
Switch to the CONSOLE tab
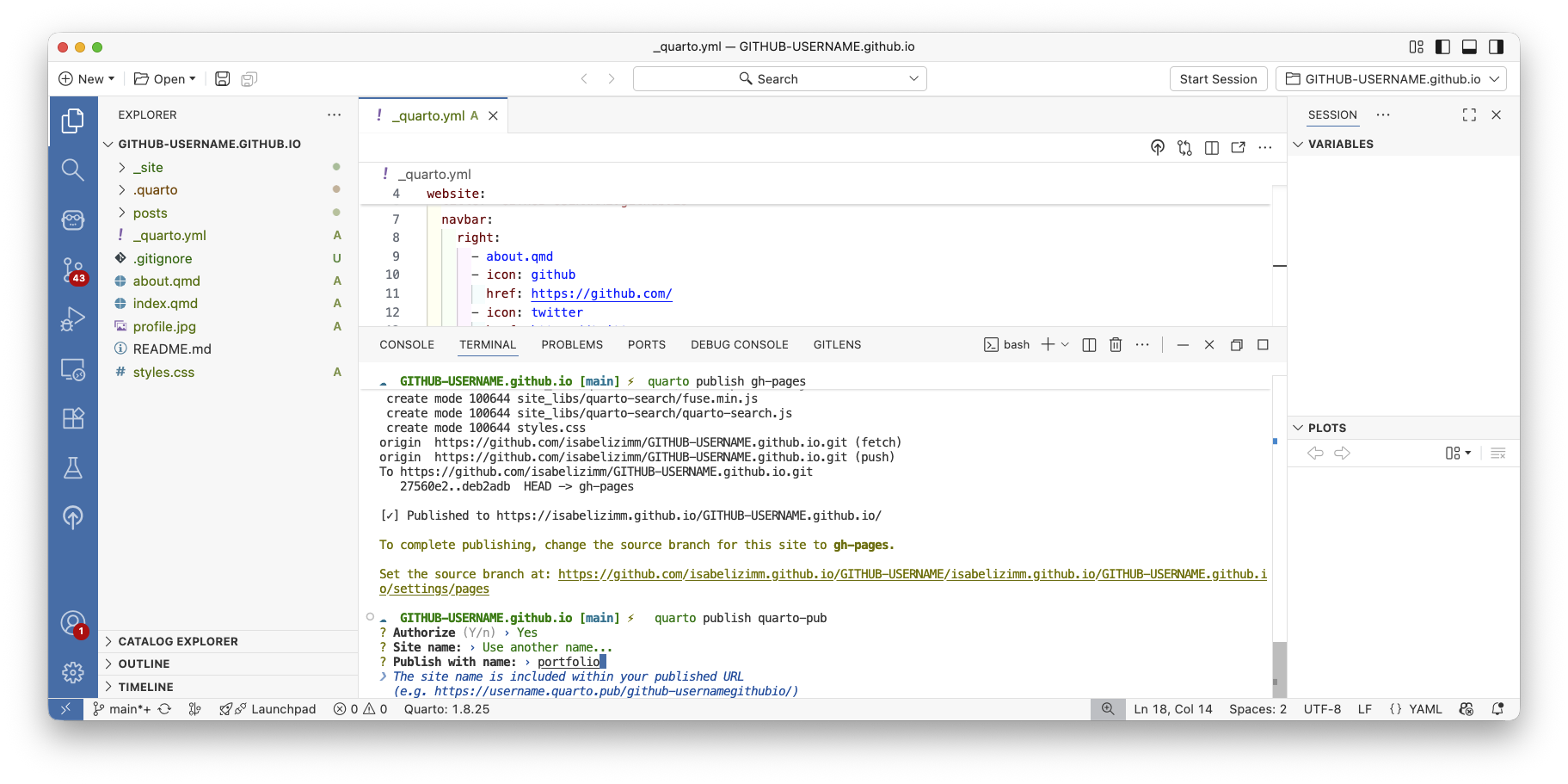click(407, 345)
